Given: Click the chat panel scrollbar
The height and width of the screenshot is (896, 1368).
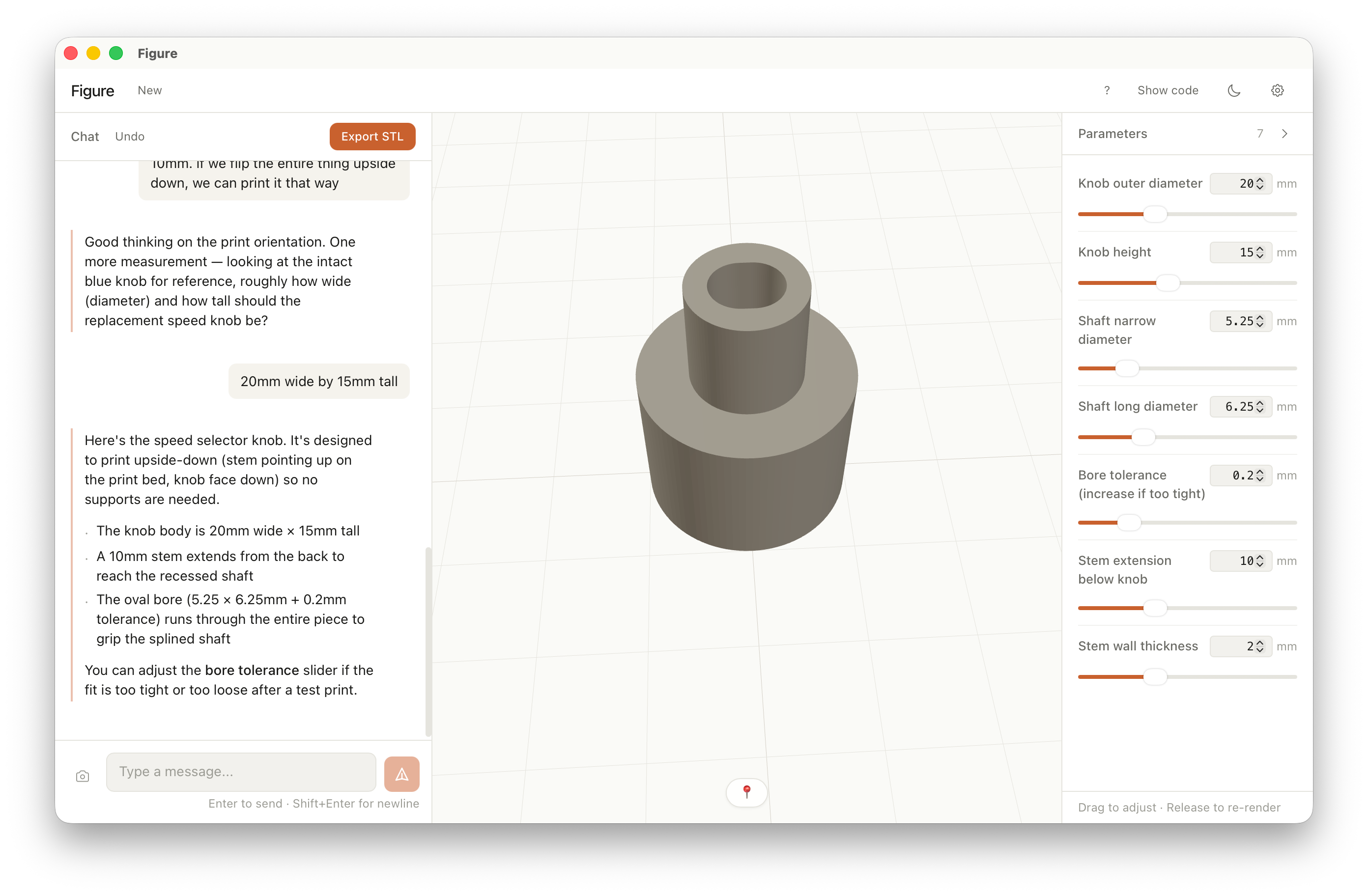Looking at the screenshot, I should tap(427, 641).
